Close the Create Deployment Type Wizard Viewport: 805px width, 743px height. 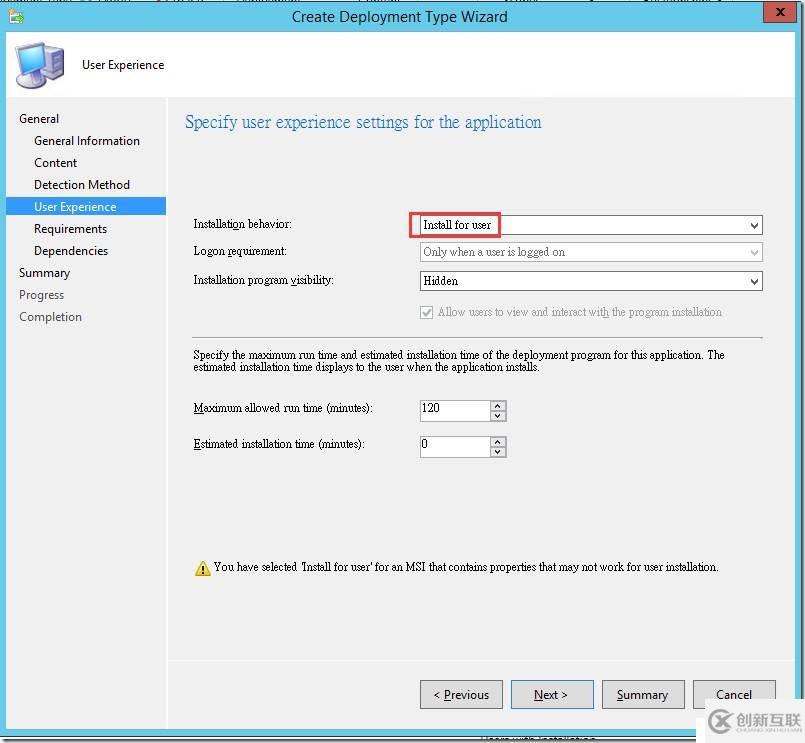[x=779, y=12]
